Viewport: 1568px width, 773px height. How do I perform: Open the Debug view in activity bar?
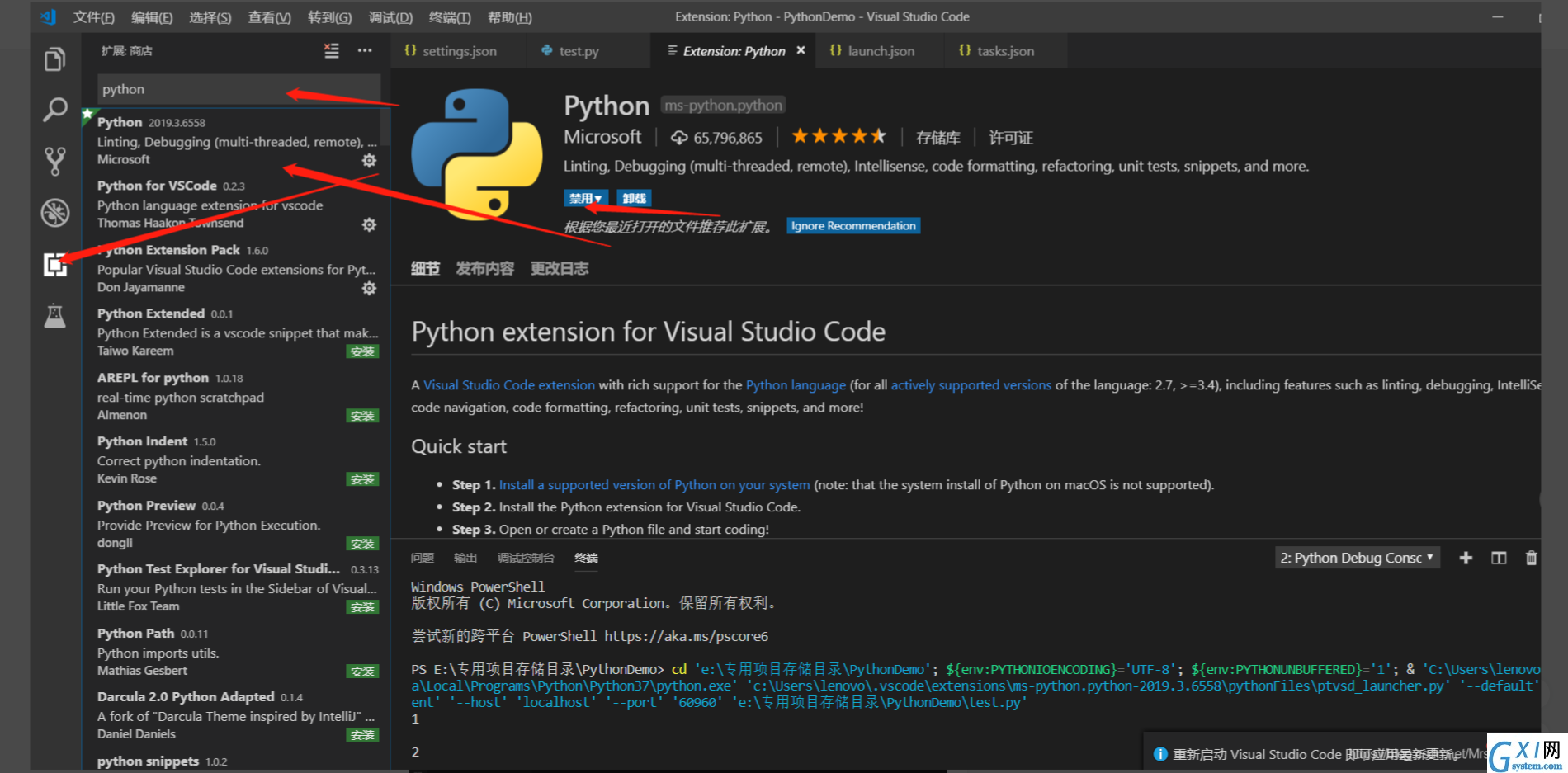click(55, 213)
